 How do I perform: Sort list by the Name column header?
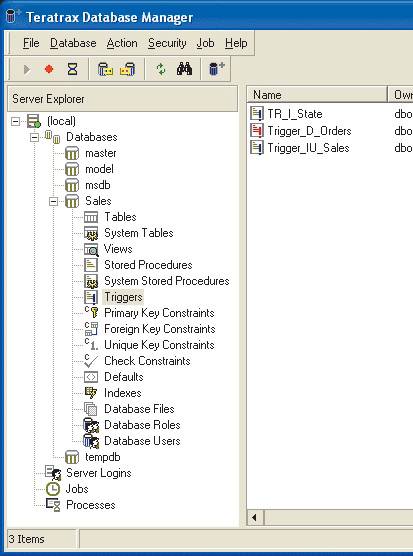click(x=317, y=95)
